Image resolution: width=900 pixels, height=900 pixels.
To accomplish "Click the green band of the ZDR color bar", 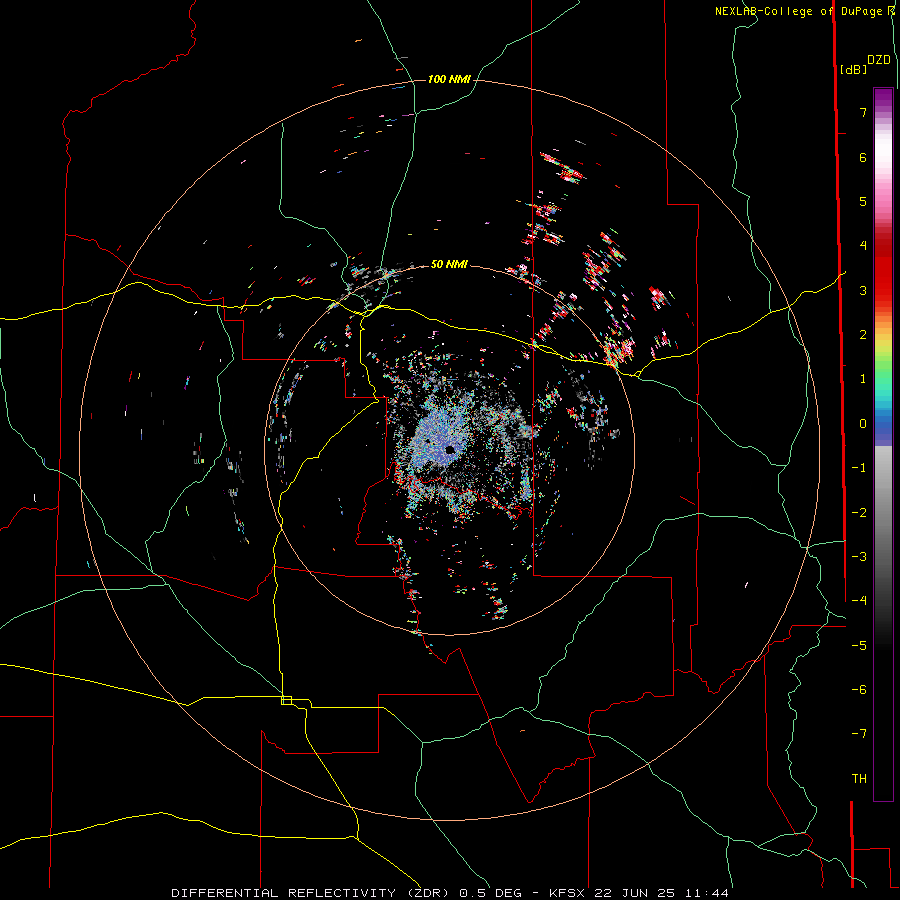I will click(883, 367).
